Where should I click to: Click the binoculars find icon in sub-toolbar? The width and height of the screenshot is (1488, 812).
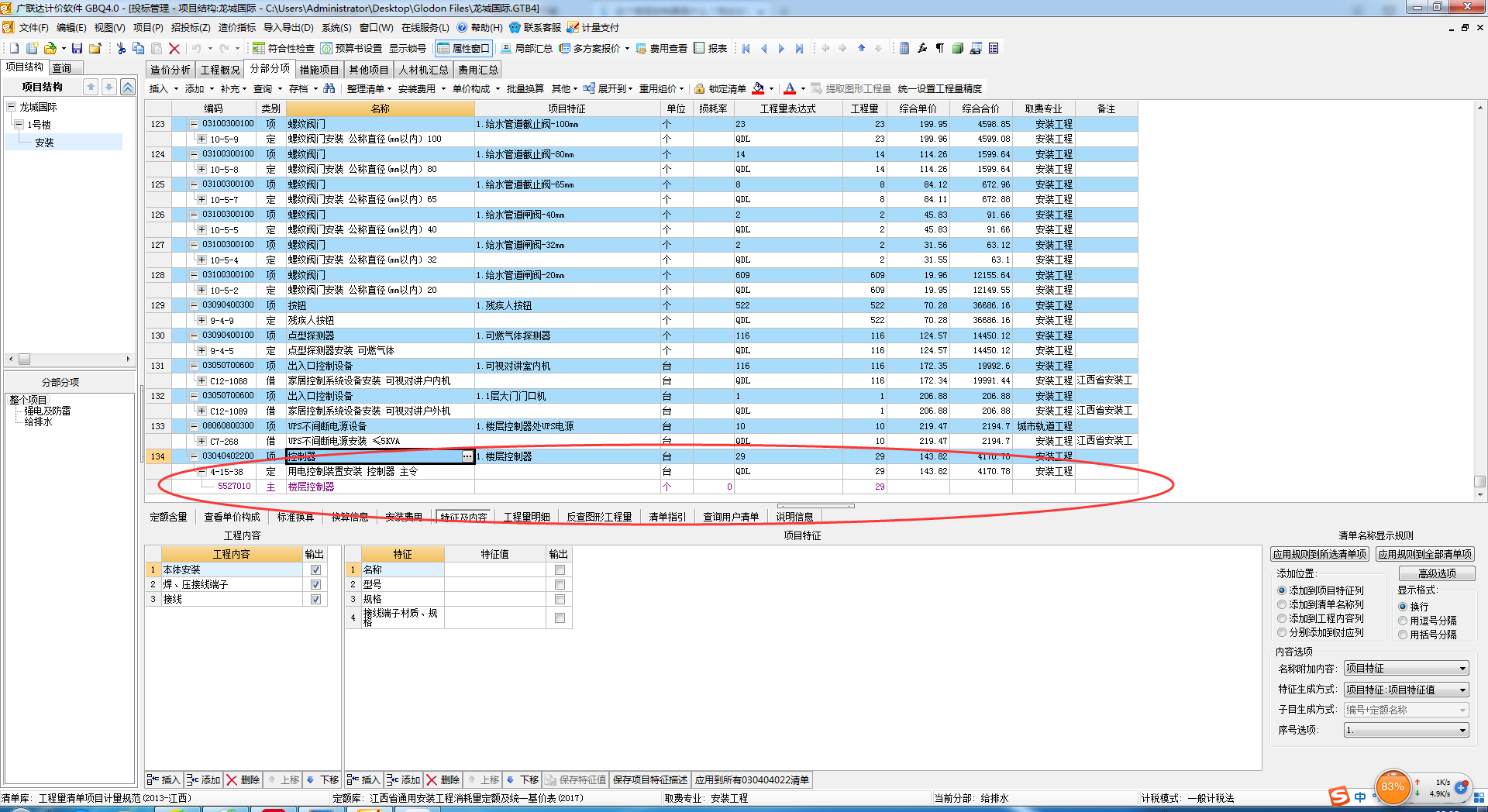pos(329,88)
